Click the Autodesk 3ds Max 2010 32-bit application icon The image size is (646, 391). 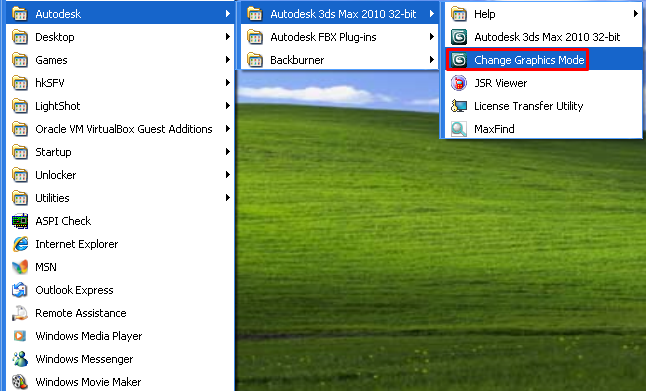[459, 37]
